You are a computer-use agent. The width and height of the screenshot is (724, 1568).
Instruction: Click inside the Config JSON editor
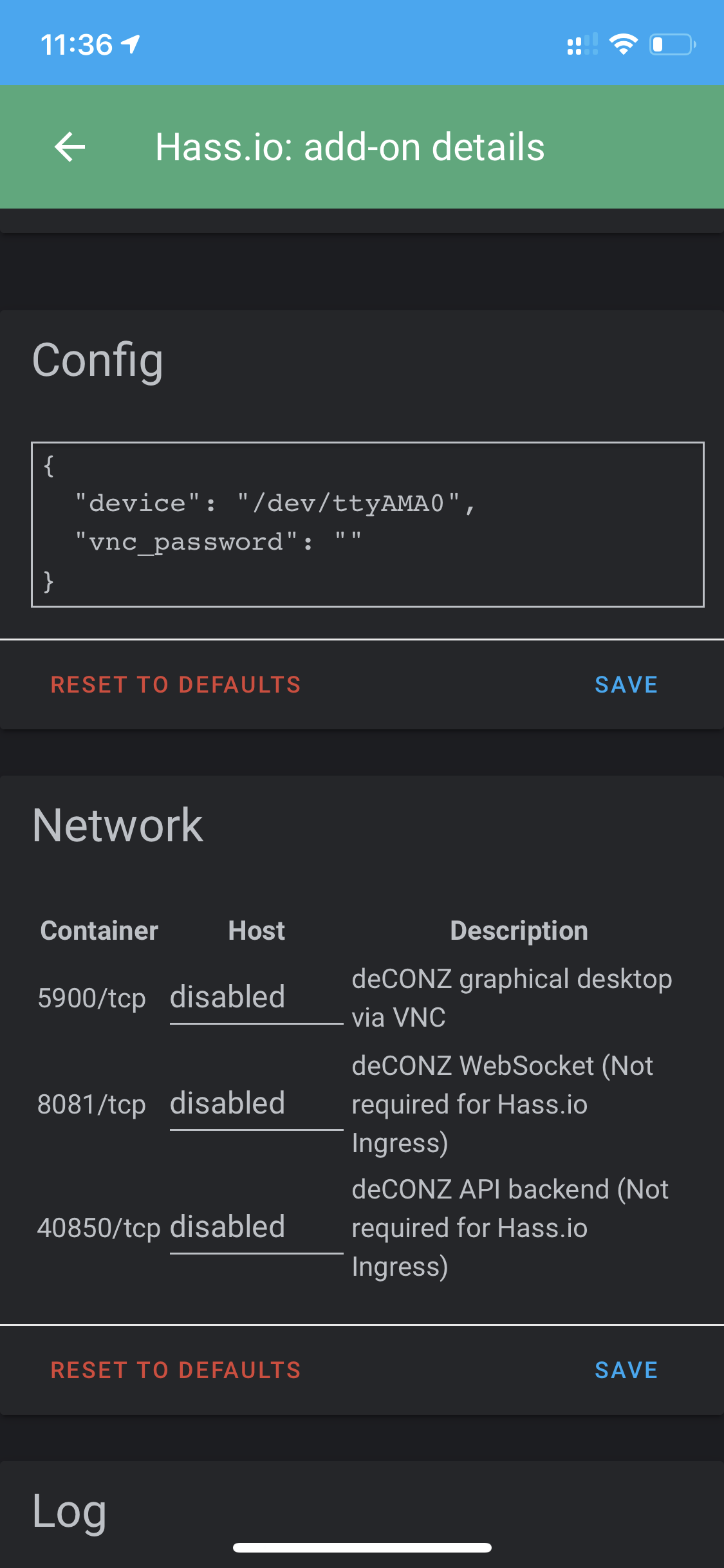point(367,523)
